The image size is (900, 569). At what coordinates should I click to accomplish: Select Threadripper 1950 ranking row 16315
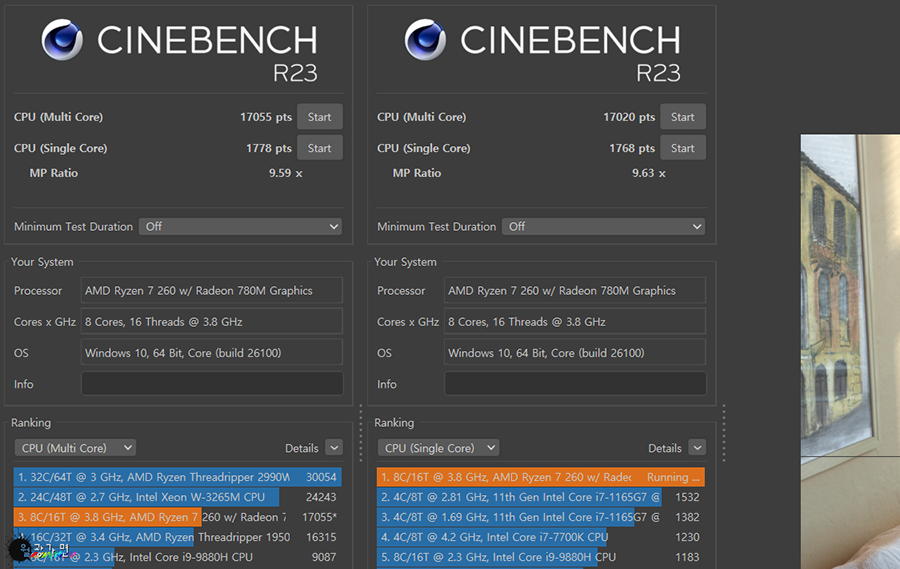click(177, 537)
